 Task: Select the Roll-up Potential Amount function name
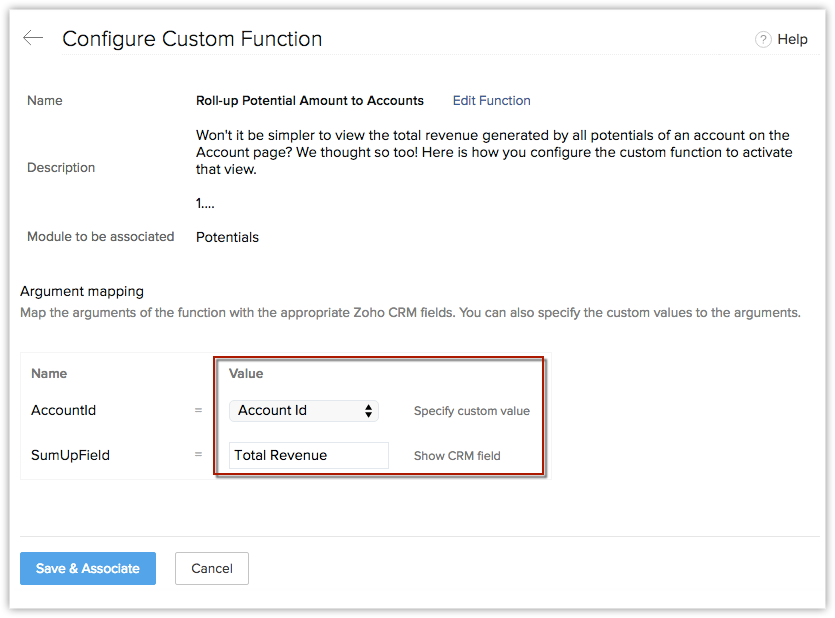[x=310, y=101]
